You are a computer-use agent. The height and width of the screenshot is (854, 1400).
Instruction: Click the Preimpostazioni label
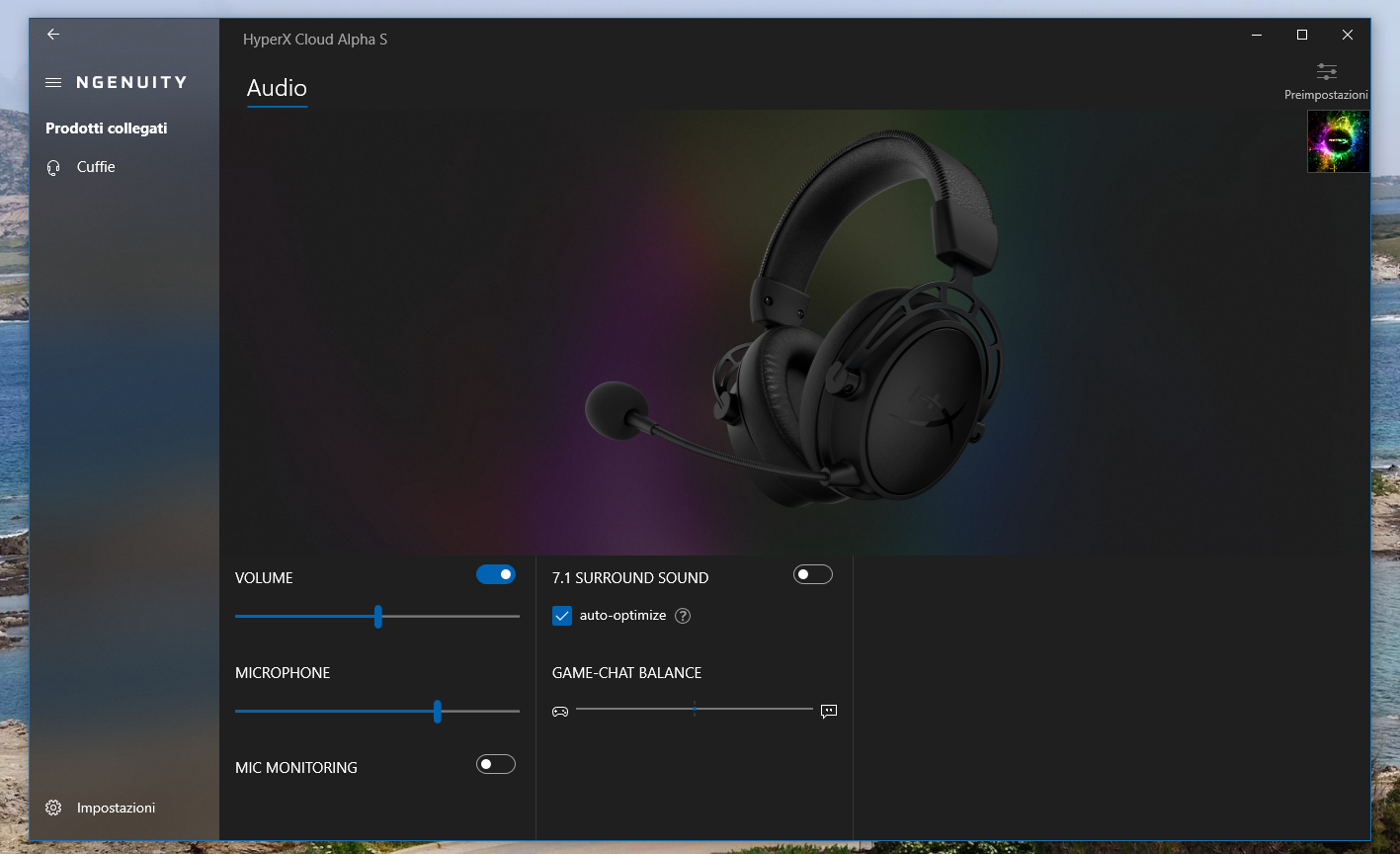pyautogui.click(x=1326, y=95)
